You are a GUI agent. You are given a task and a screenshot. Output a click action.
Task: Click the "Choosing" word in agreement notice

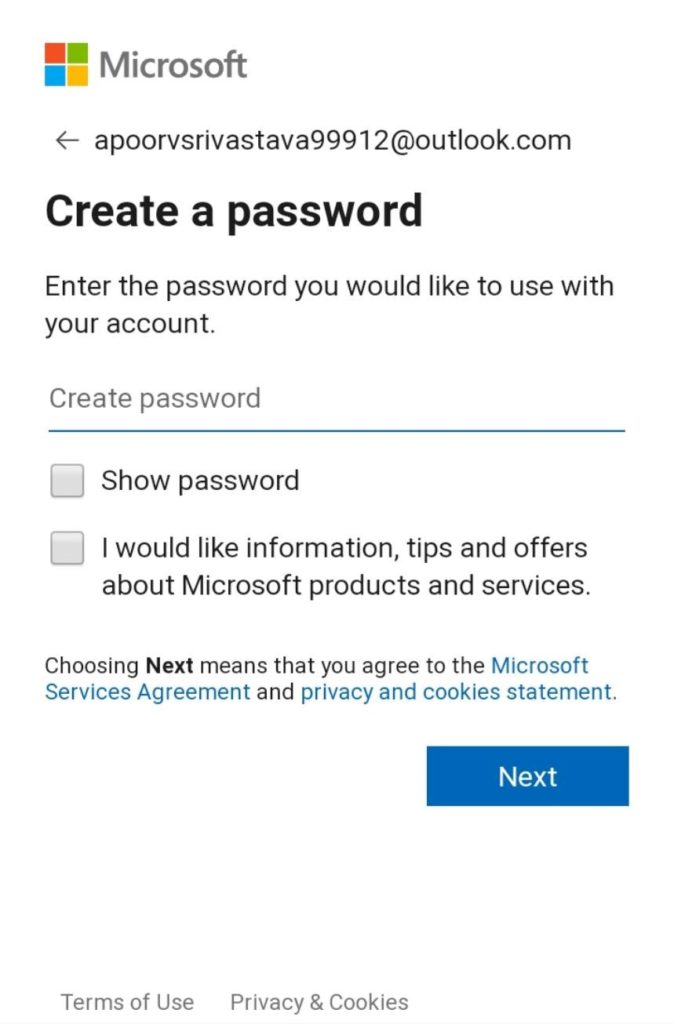point(92,666)
